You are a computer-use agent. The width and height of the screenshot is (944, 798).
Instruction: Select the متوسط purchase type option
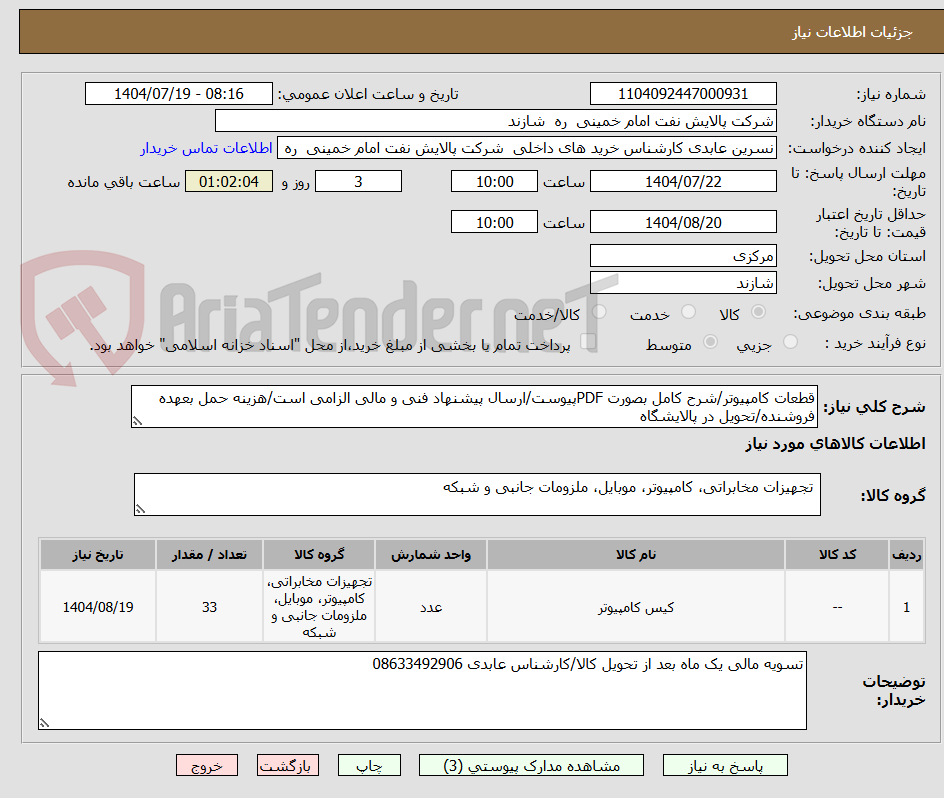(x=710, y=340)
